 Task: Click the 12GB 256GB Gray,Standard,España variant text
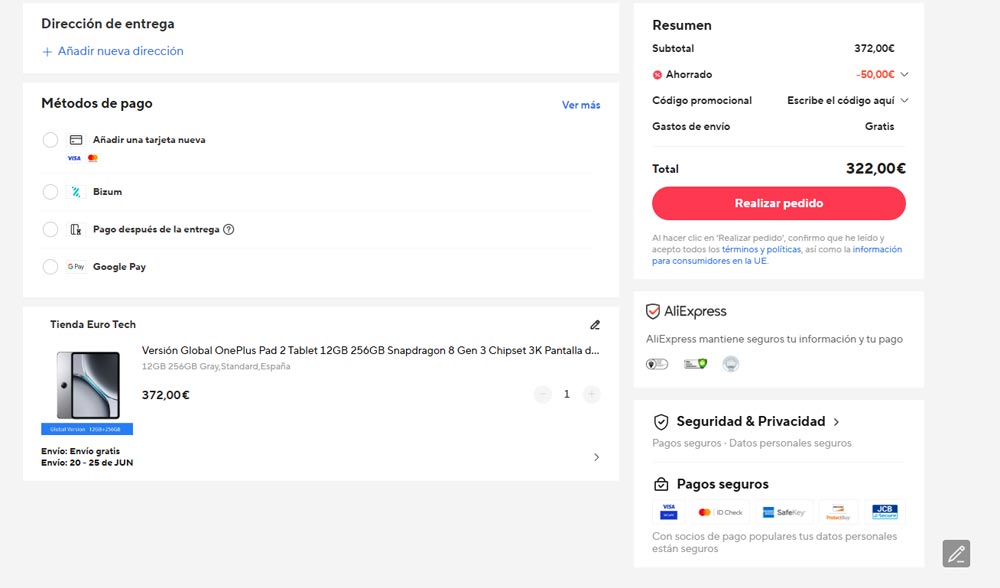[216, 367]
